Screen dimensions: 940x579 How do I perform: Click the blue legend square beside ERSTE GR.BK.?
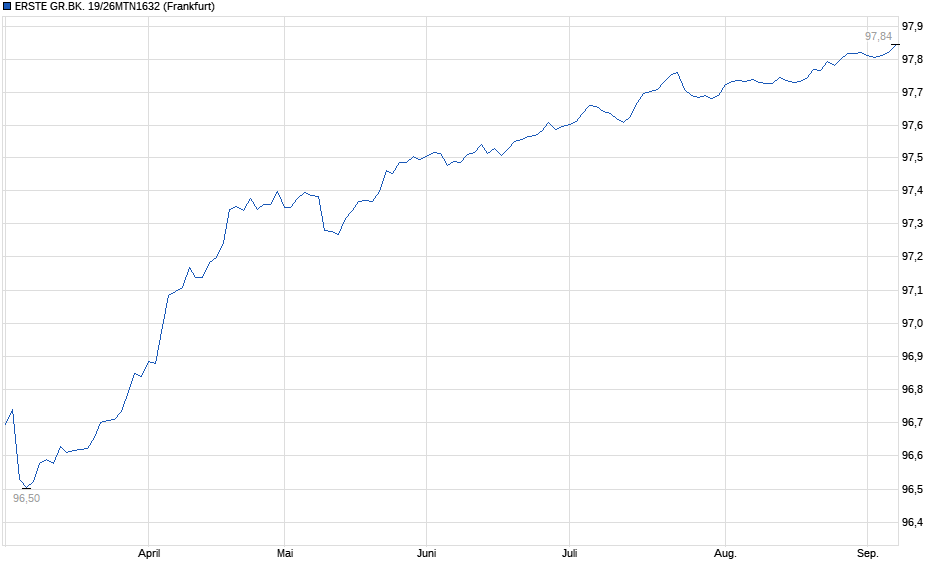click(x=7, y=7)
